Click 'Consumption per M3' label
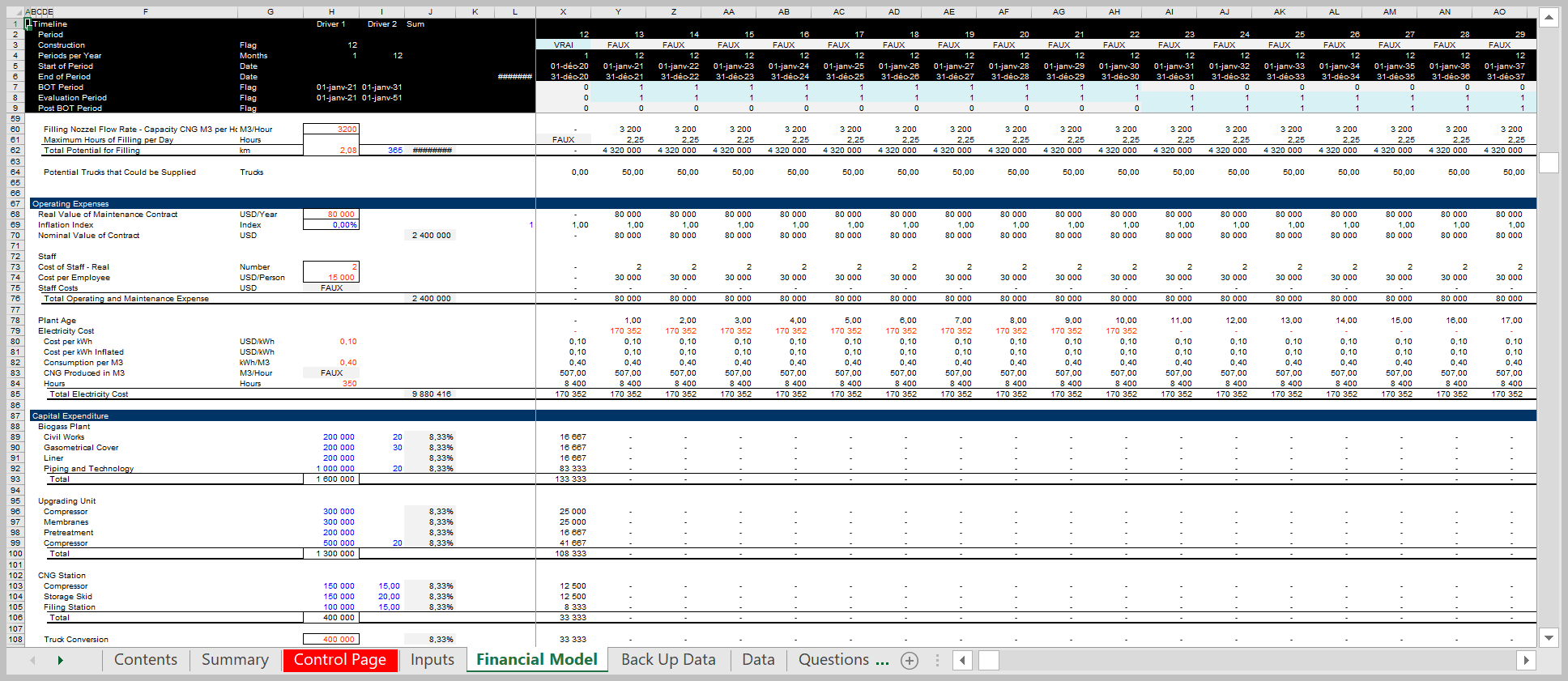The image size is (1568, 681). click(x=83, y=363)
